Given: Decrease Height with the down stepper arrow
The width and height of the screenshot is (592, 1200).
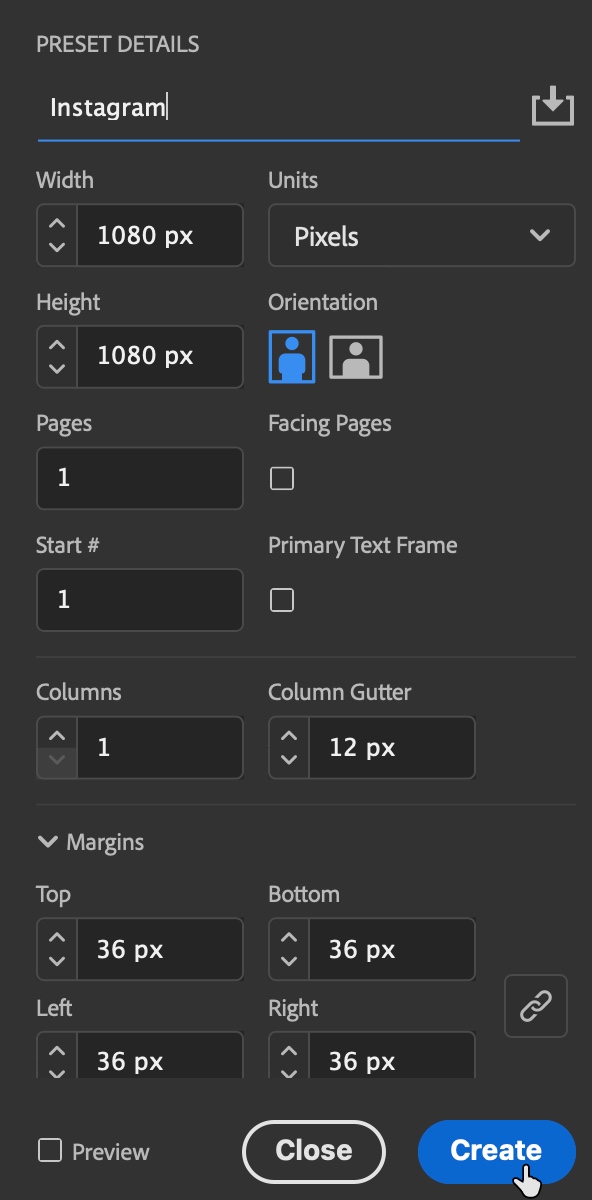Looking at the screenshot, I should tap(57, 367).
